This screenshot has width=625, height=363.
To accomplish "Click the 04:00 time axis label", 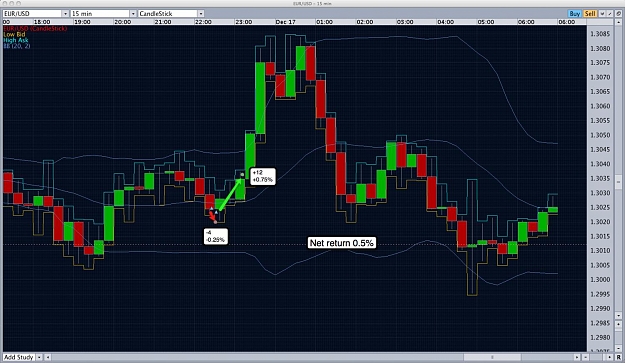I will tap(445, 22).
